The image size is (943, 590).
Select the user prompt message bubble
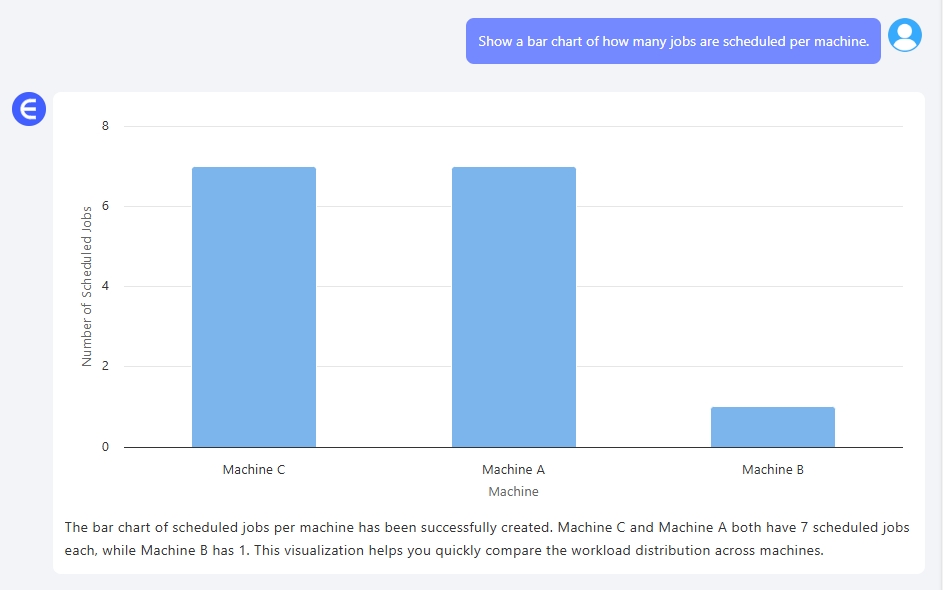(x=673, y=41)
